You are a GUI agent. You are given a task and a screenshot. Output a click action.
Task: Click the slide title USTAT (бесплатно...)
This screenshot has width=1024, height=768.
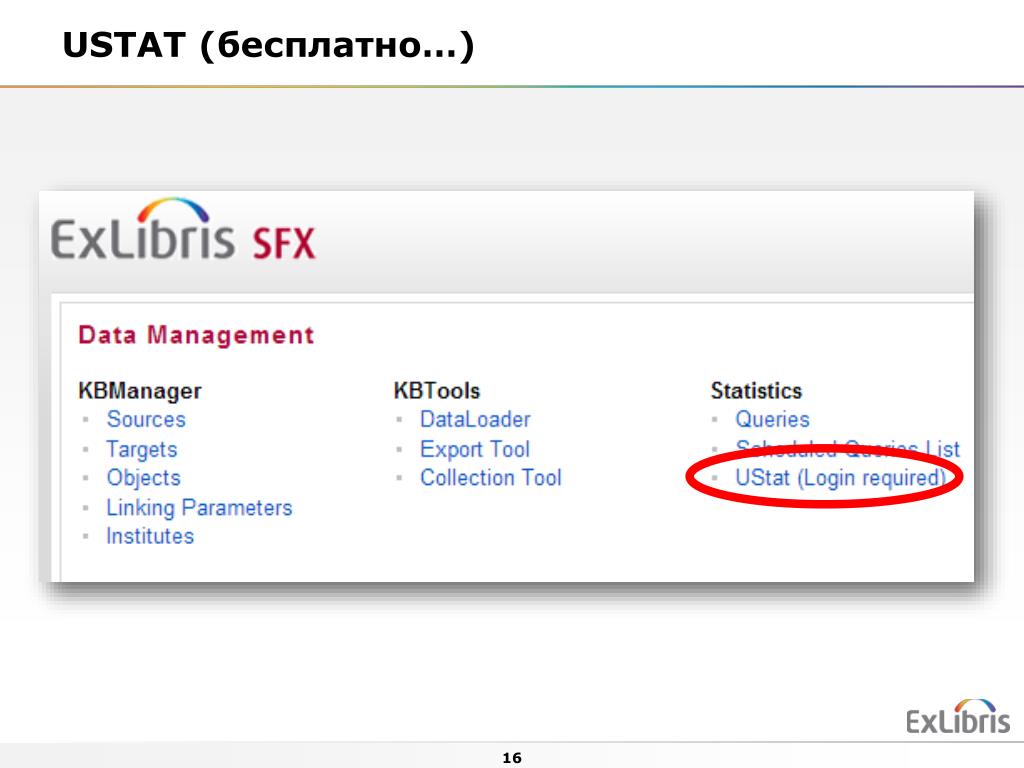pos(268,45)
